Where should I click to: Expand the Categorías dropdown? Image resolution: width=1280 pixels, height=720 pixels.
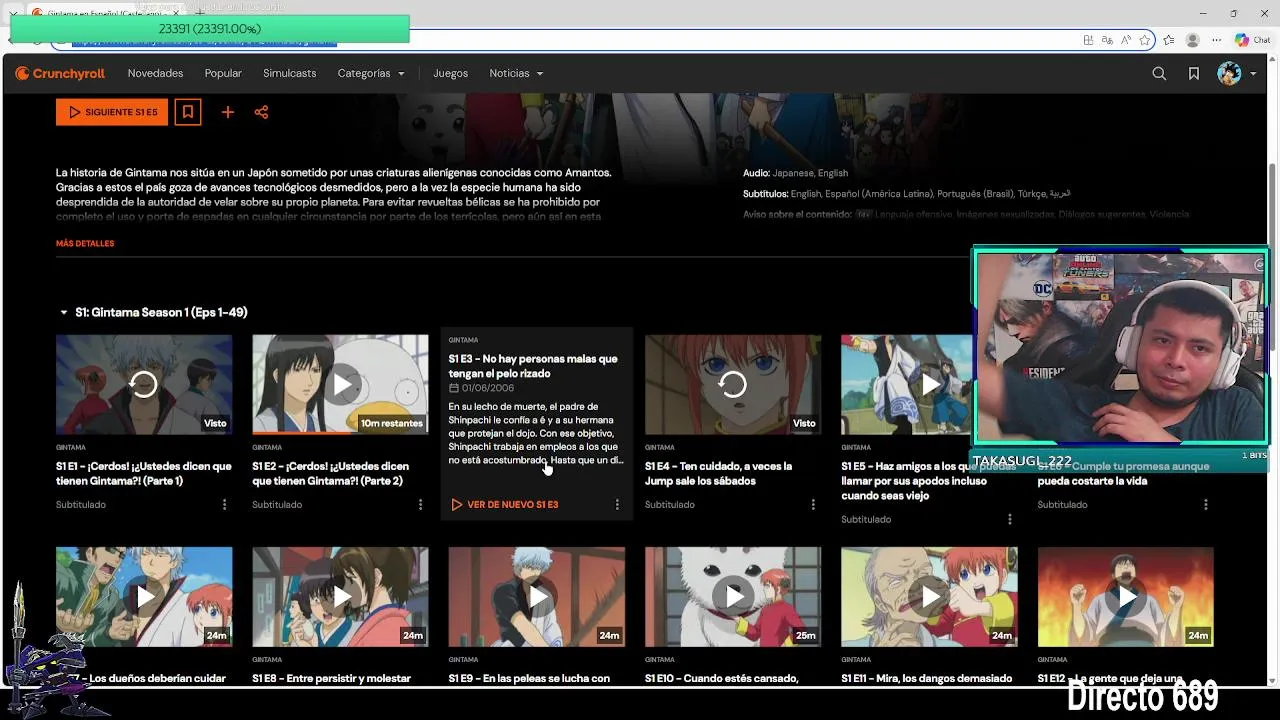(x=371, y=73)
